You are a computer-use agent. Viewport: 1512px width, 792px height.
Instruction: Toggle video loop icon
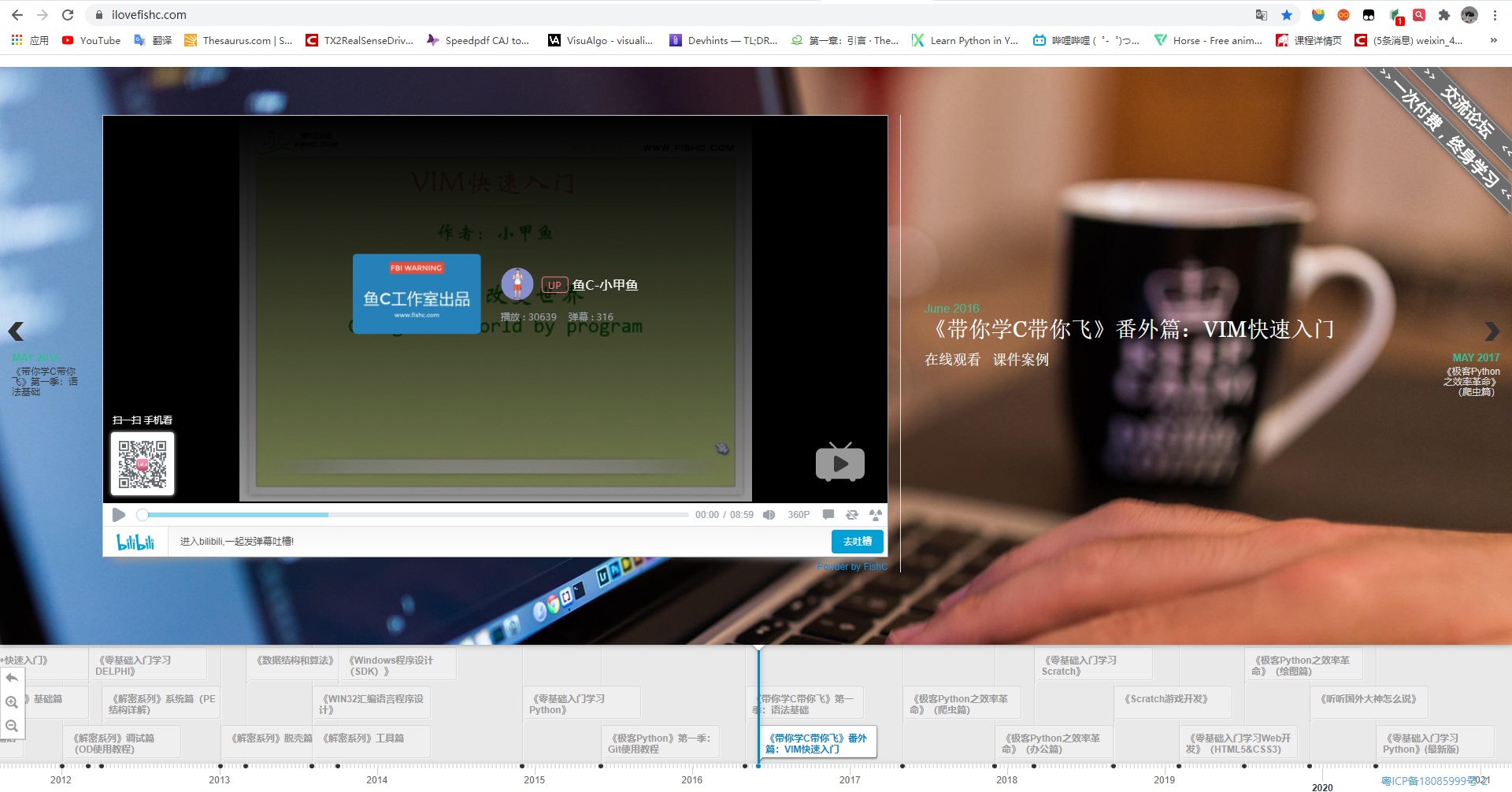pyautogui.click(x=852, y=515)
